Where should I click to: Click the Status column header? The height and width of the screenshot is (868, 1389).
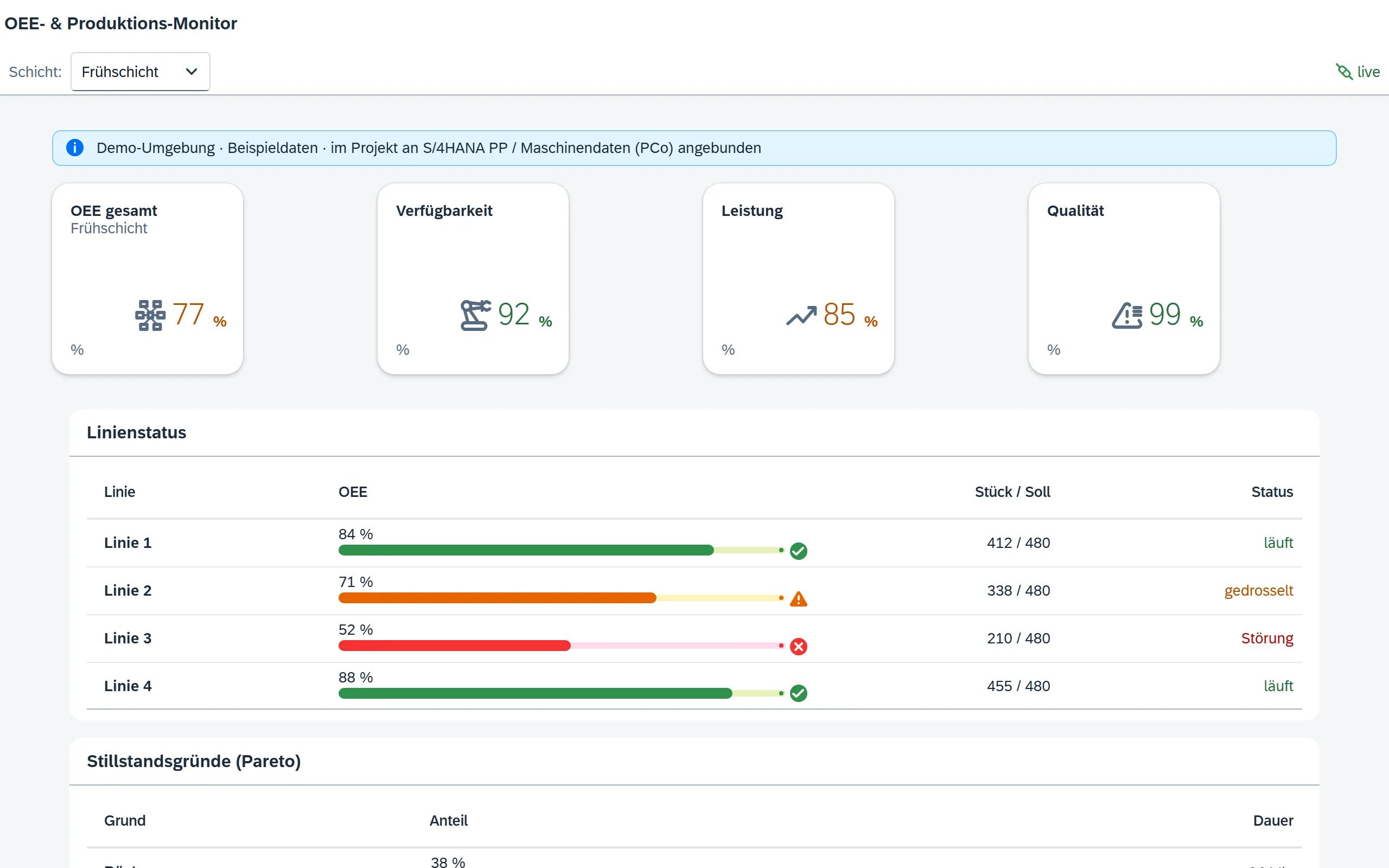tap(1272, 492)
